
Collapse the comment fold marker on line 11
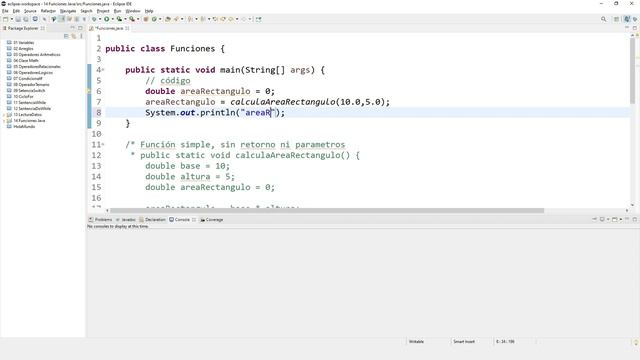[x=103, y=144]
